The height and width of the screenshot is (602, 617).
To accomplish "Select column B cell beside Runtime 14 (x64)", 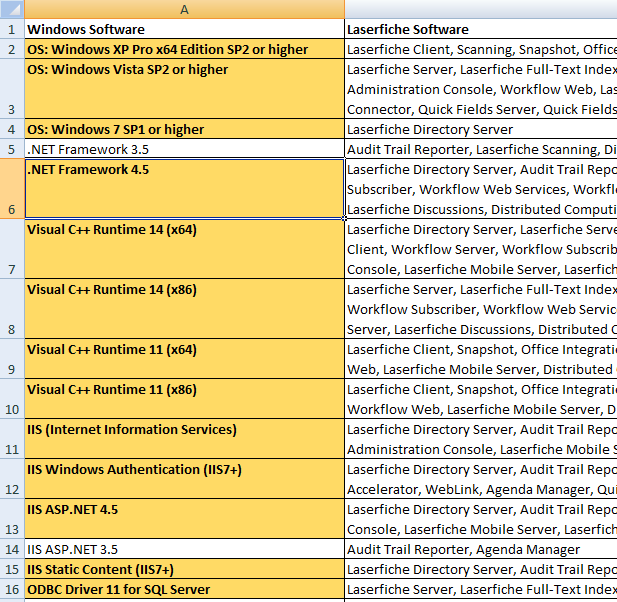I will [x=481, y=249].
